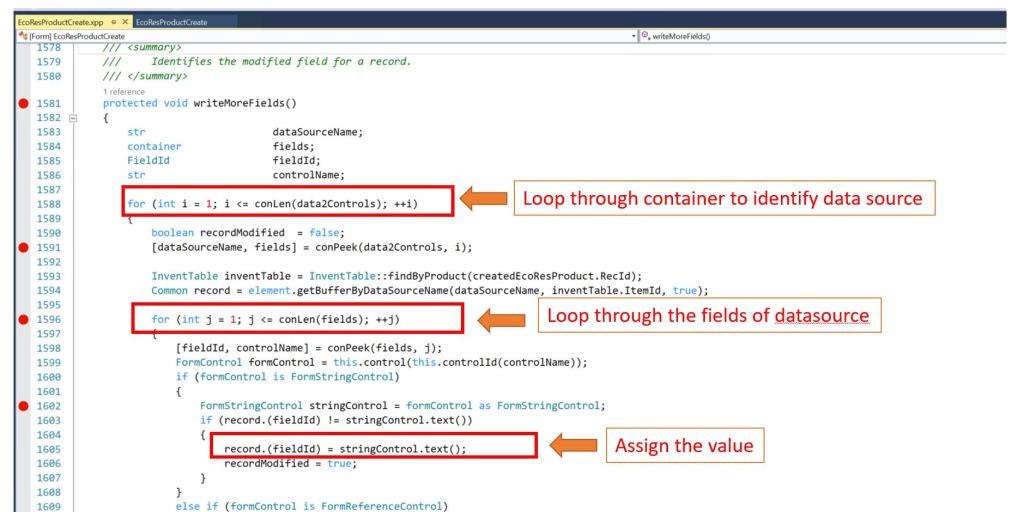Switch to the EcoResProductCreate designer tab

(168, 21)
